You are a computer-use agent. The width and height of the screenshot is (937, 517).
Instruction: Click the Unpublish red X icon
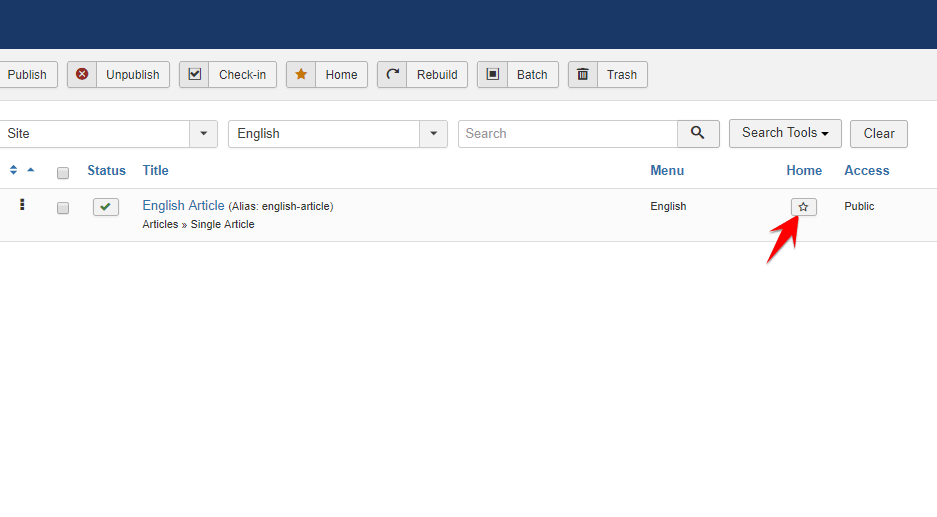pyautogui.click(x=82, y=74)
